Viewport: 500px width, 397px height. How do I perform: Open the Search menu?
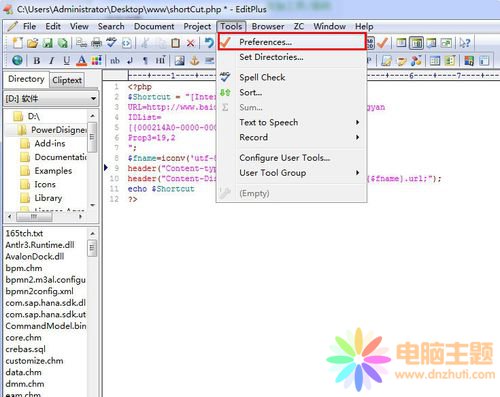pyautogui.click(x=111, y=26)
